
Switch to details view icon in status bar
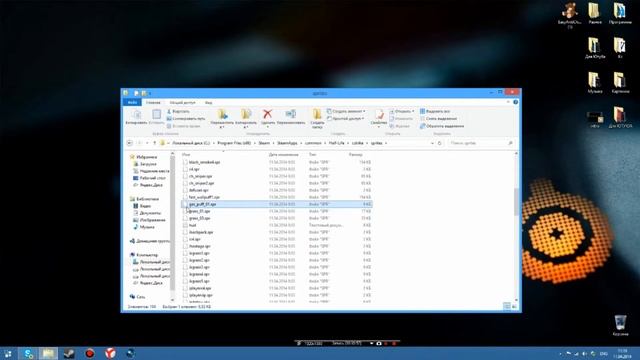(x=507, y=306)
